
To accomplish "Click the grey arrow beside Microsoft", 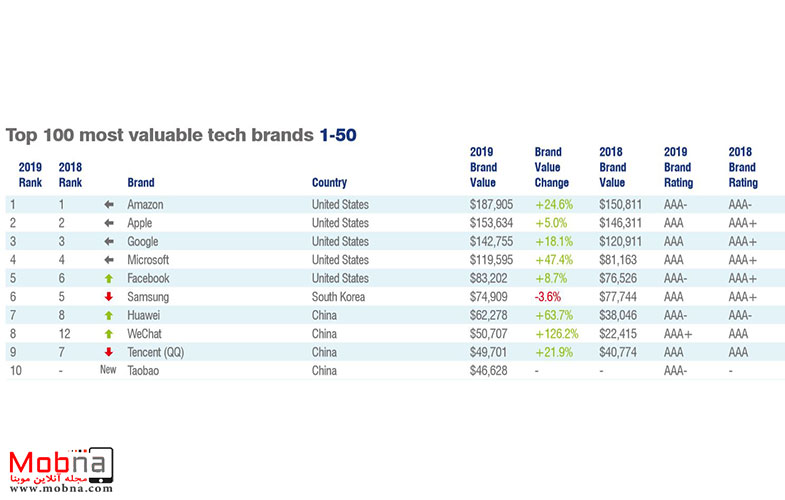I will pyautogui.click(x=108, y=260).
